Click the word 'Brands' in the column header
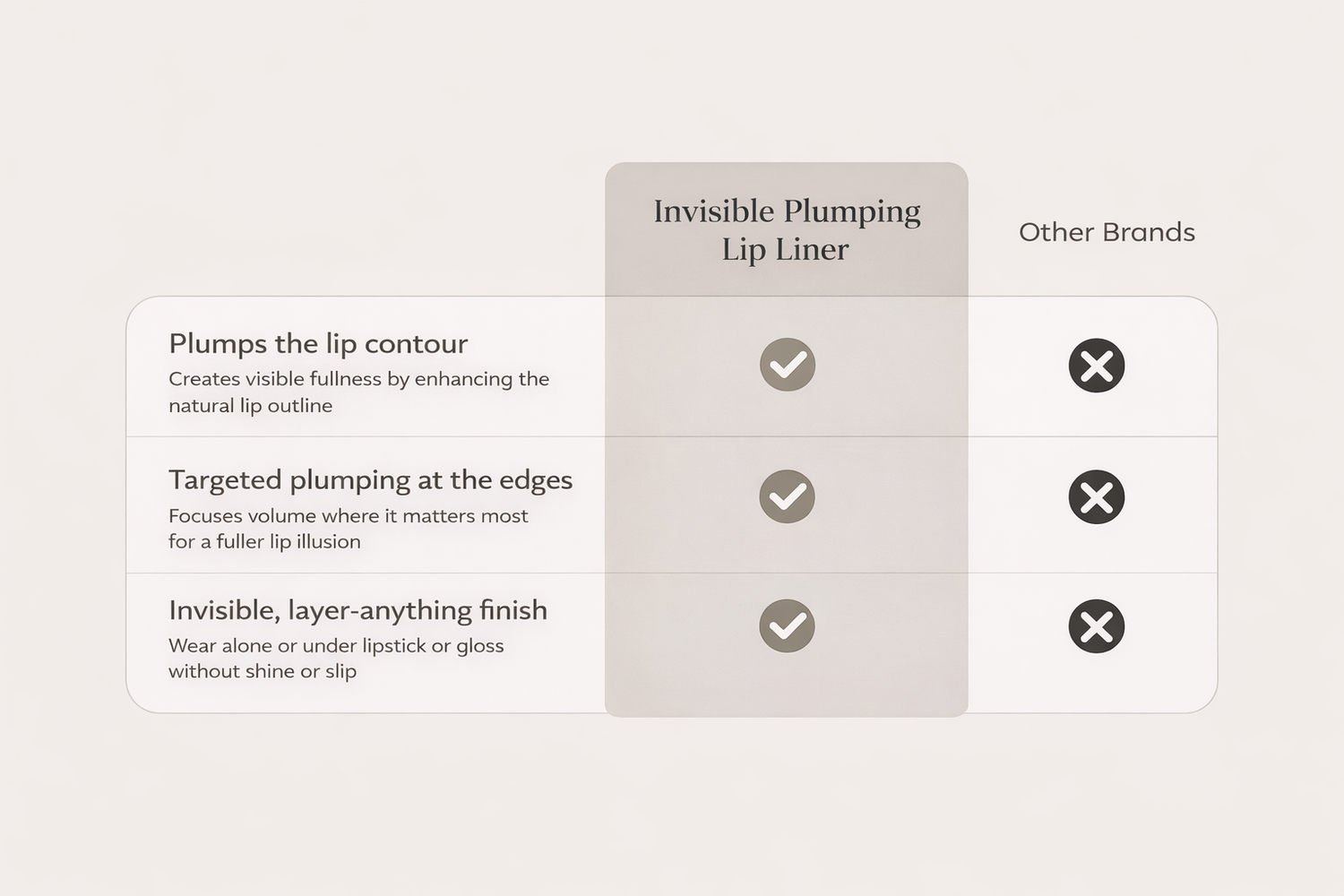Image resolution: width=1344 pixels, height=896 pixels. click(x=1150, y=232)
